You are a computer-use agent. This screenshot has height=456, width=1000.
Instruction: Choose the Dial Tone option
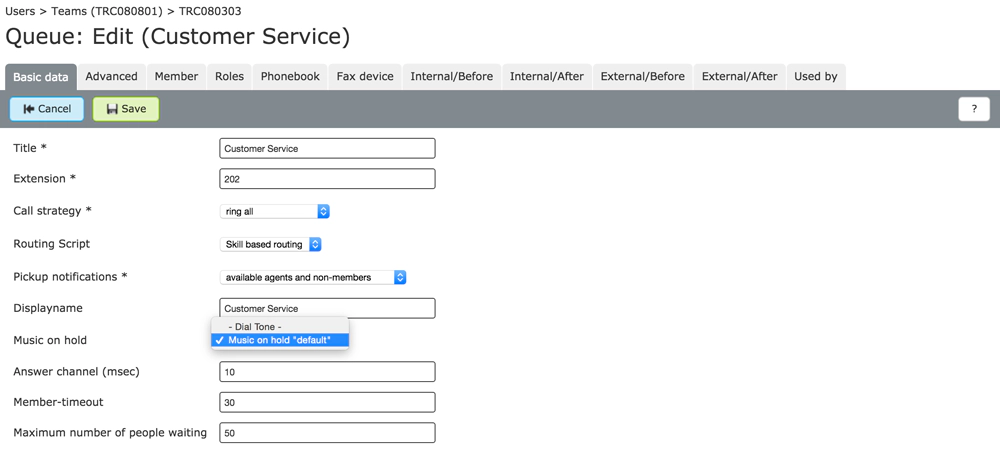255,327
